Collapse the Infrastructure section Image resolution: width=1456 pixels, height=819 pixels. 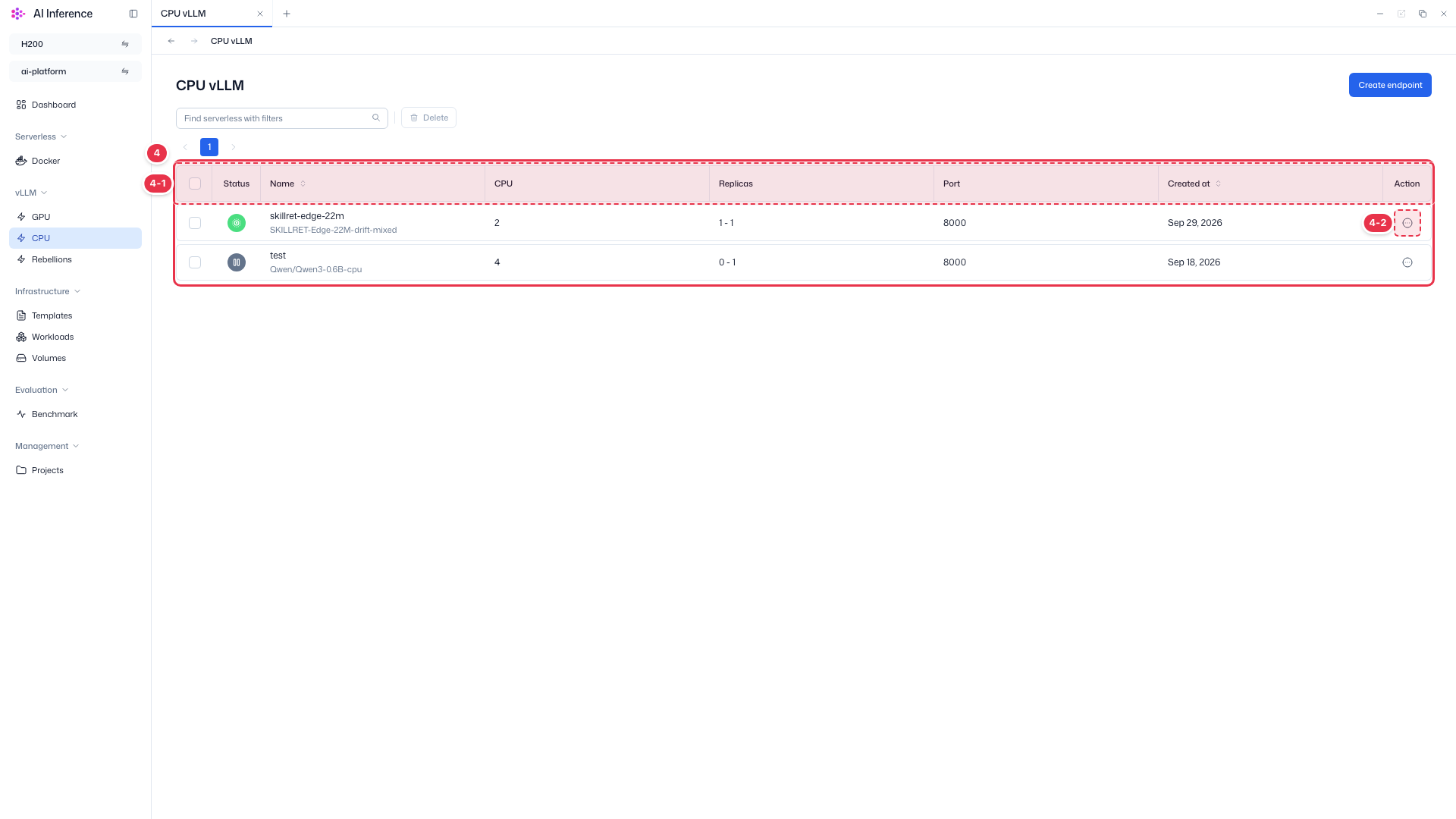48,291
